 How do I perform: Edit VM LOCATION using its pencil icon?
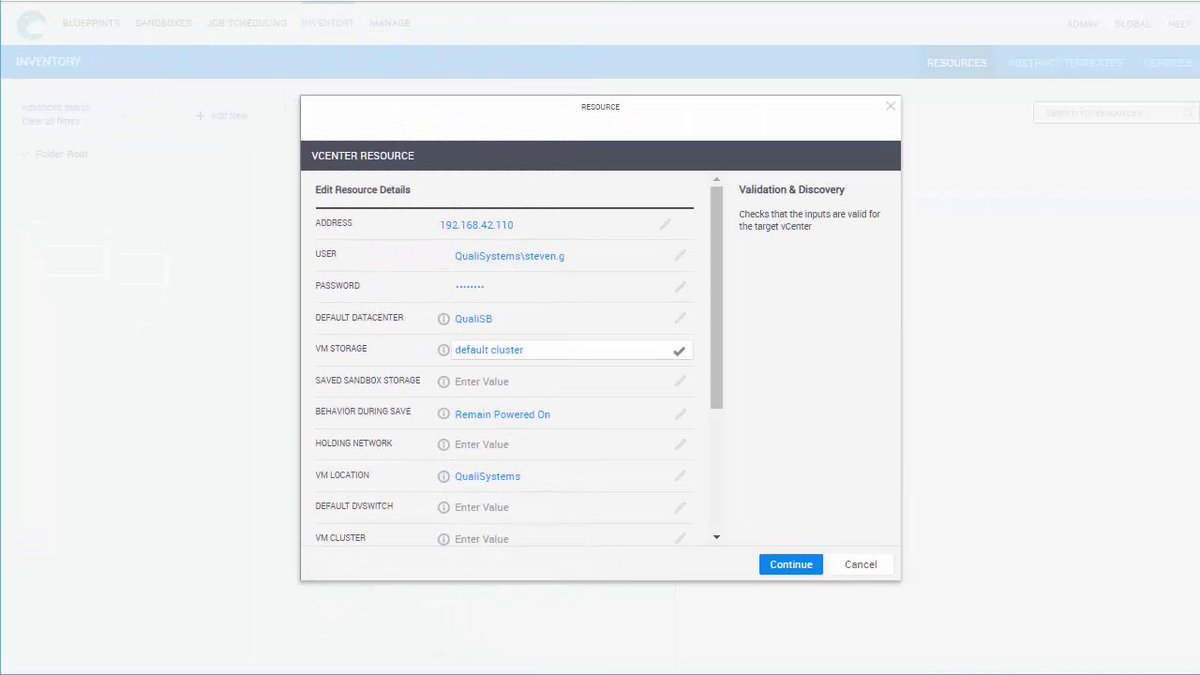[x=680, y=476]
